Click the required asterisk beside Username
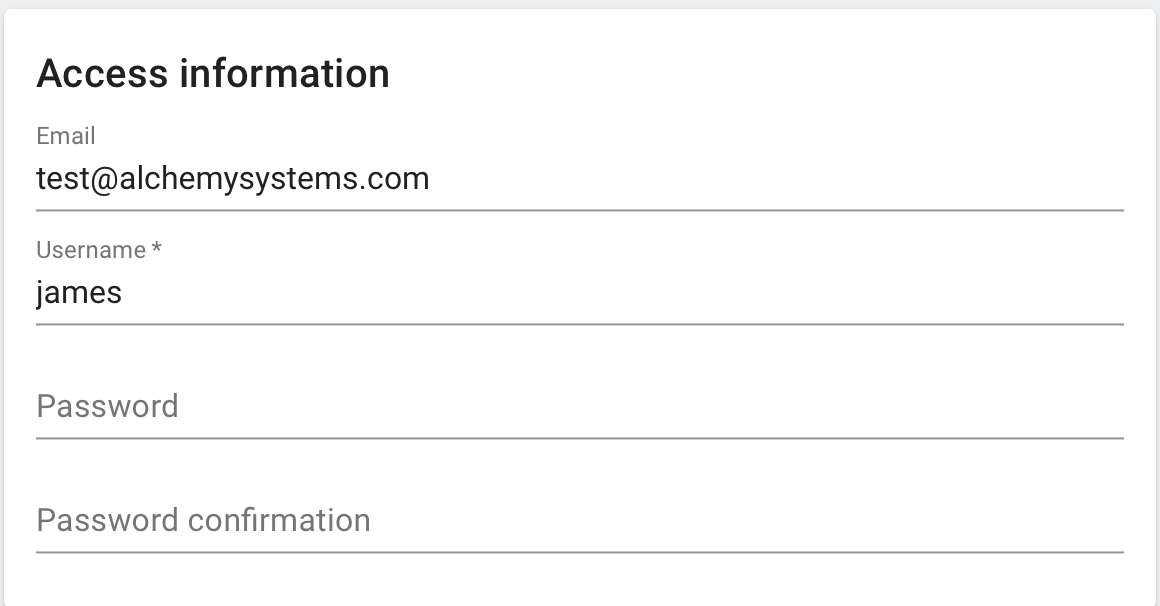The image size is (1160, 606). [x=156, y=249]
